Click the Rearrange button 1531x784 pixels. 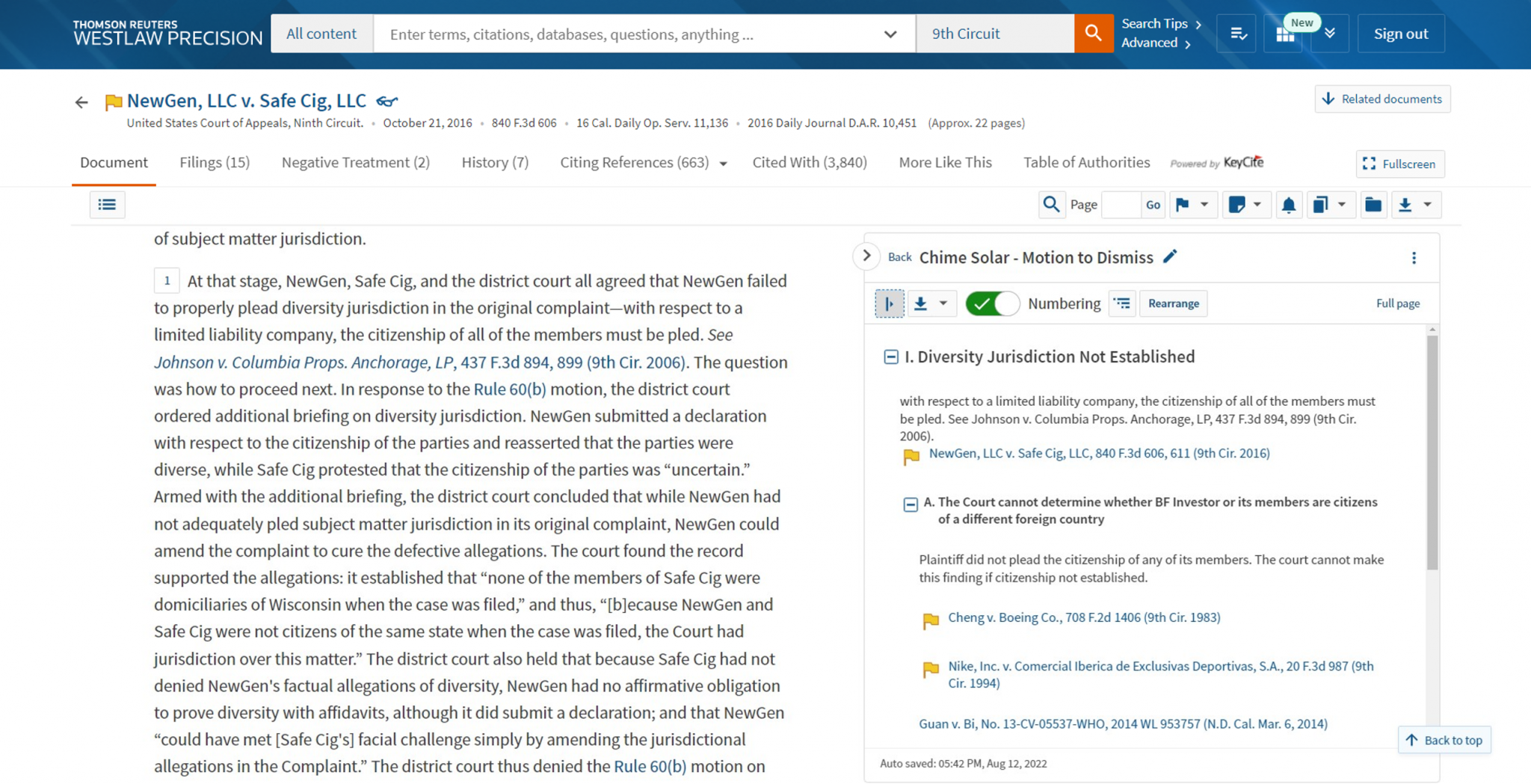1173,303
